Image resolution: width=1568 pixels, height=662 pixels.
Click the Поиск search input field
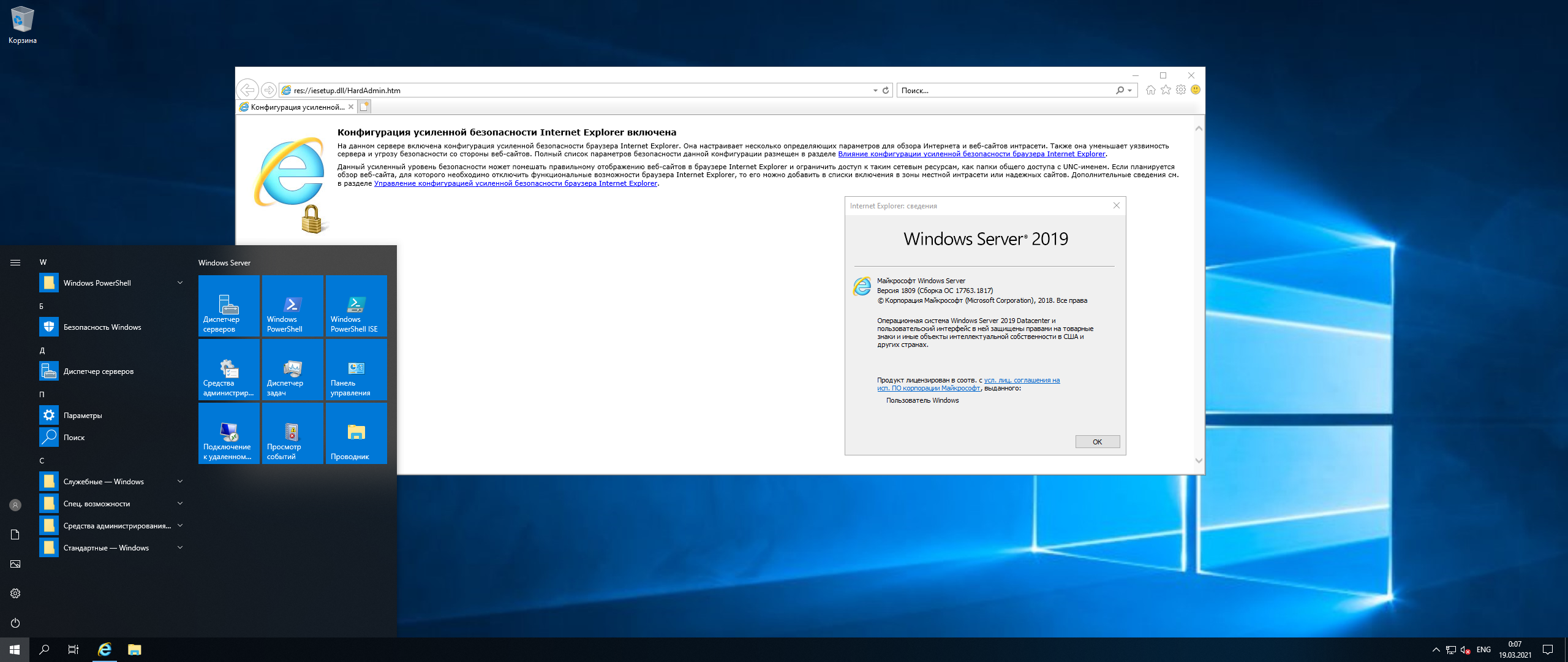pyautogui.click(x=1005, y=90)
